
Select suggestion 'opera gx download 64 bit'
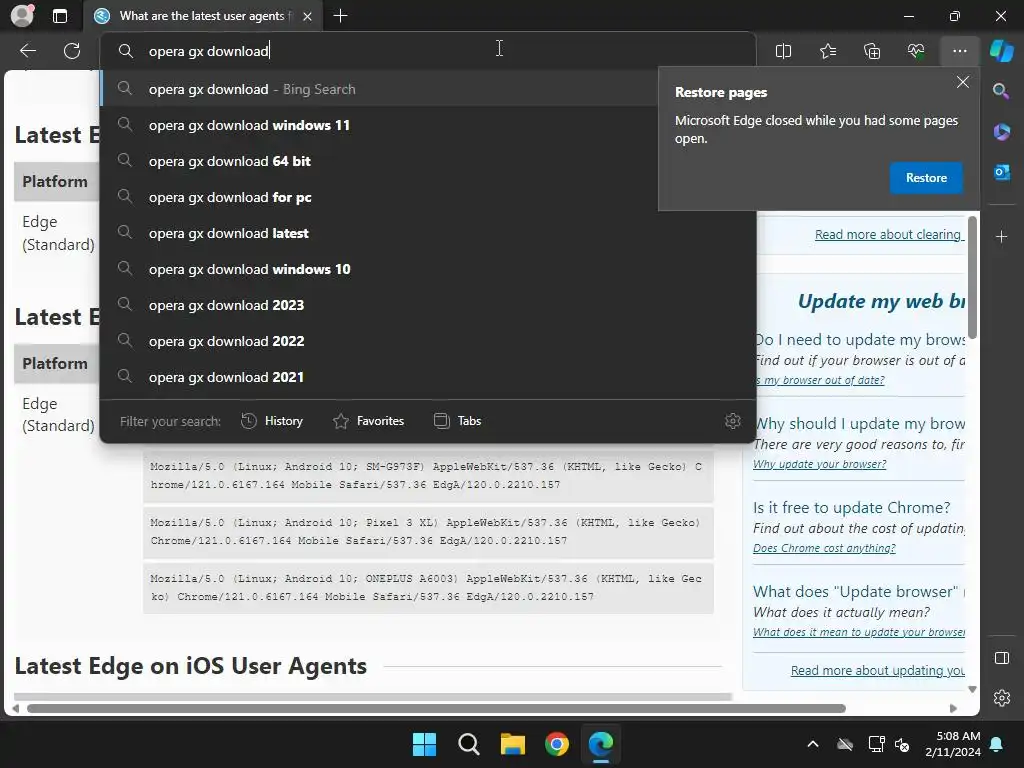click(x=379, y=161)
